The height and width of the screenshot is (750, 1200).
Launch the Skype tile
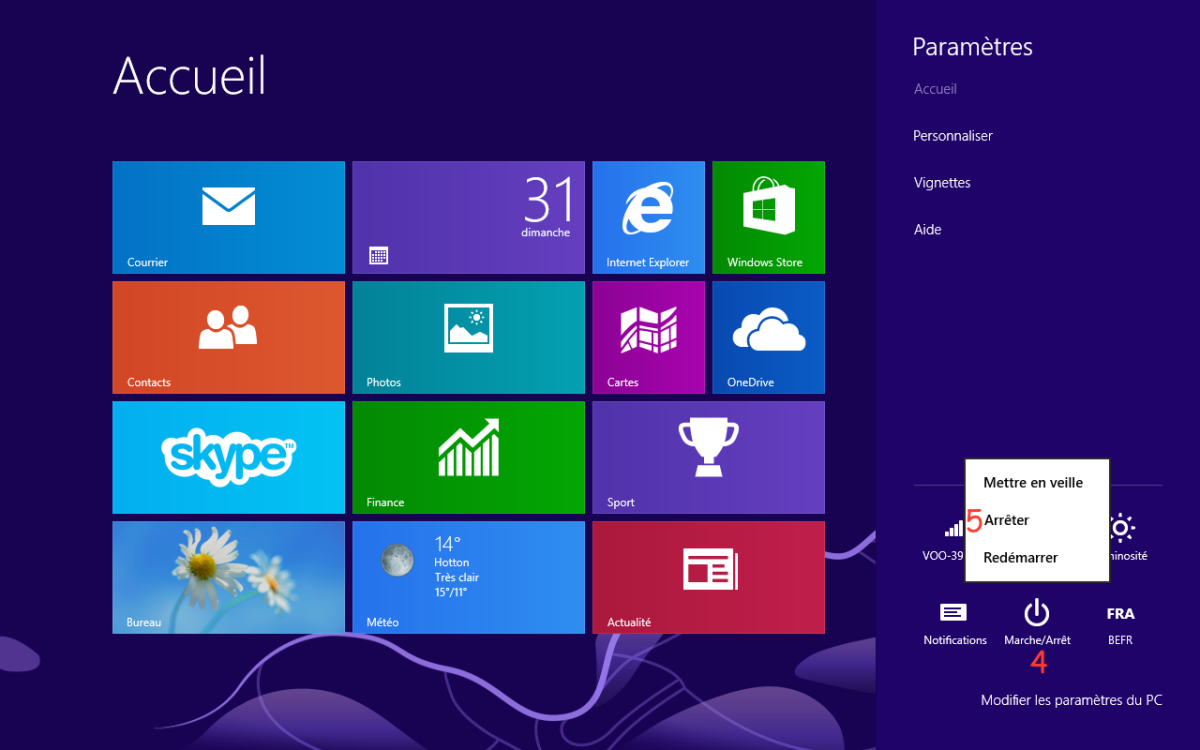[x=228, y=457]
